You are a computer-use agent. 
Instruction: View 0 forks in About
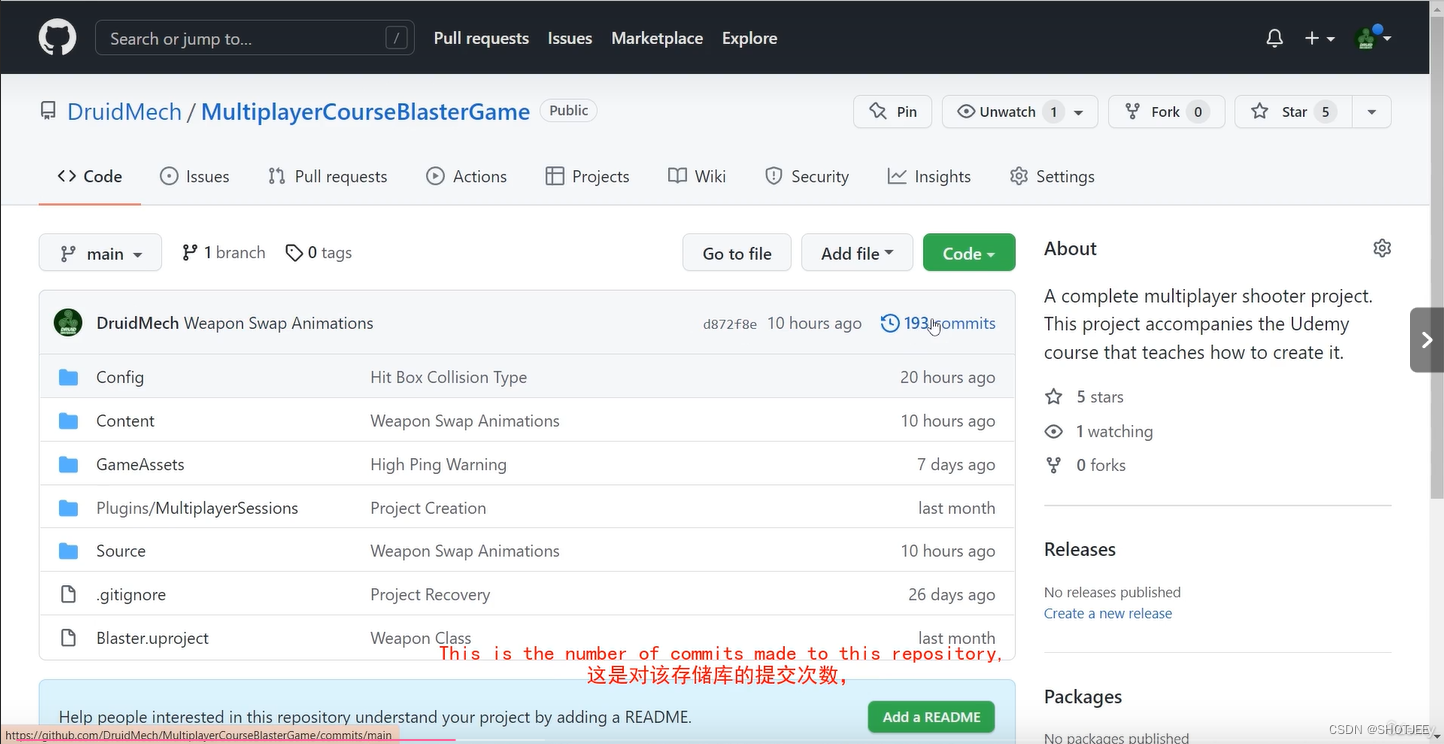point(1085,465)
